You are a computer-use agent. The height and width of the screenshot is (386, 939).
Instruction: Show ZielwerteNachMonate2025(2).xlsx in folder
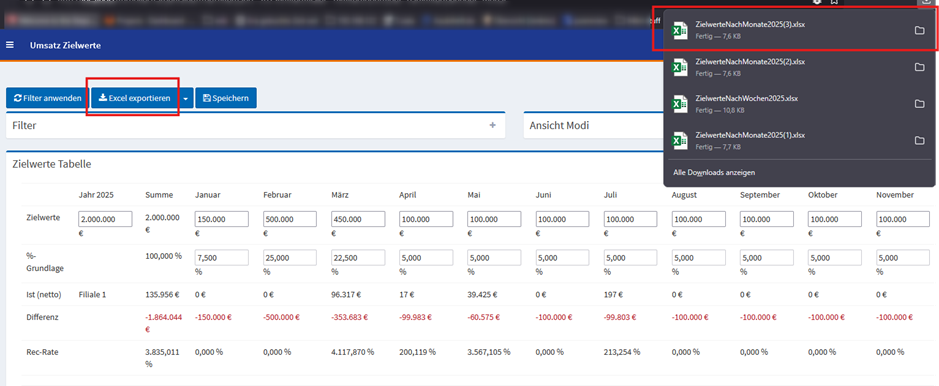[x=919, y=67]
